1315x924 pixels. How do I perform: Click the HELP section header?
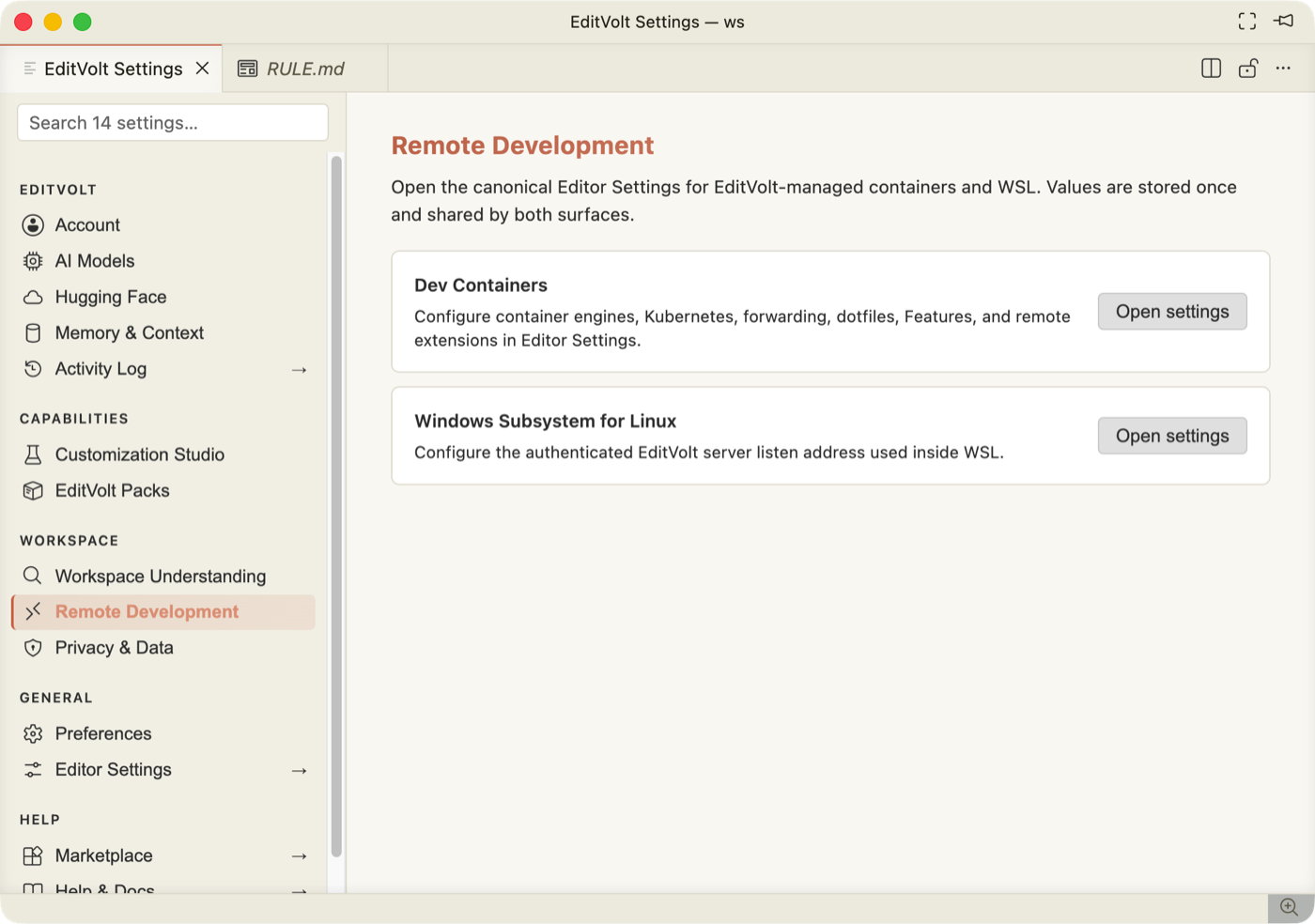point(39,820)
